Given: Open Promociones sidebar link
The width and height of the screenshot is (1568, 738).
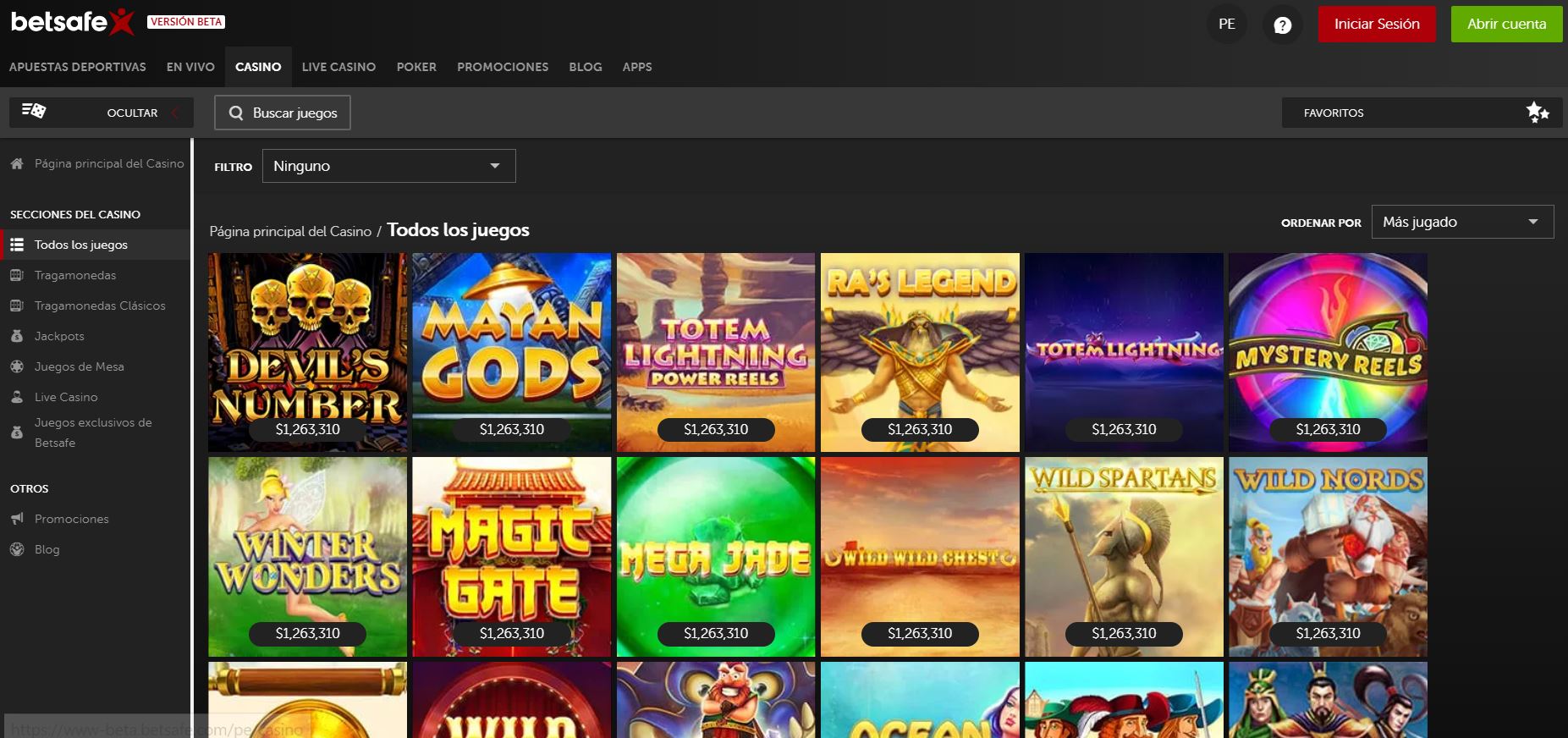Looking at the screenshot, I should [x=72, y=519].
